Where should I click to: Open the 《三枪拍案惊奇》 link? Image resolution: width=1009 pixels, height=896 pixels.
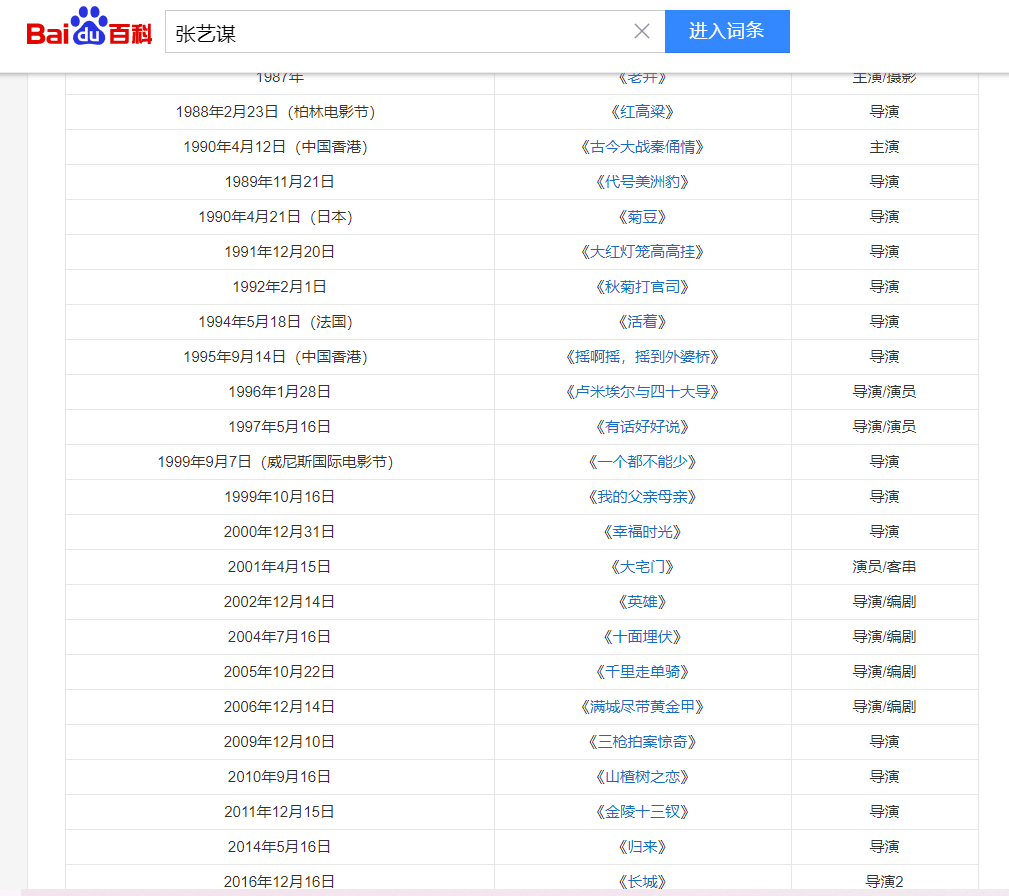click(642, 742)
